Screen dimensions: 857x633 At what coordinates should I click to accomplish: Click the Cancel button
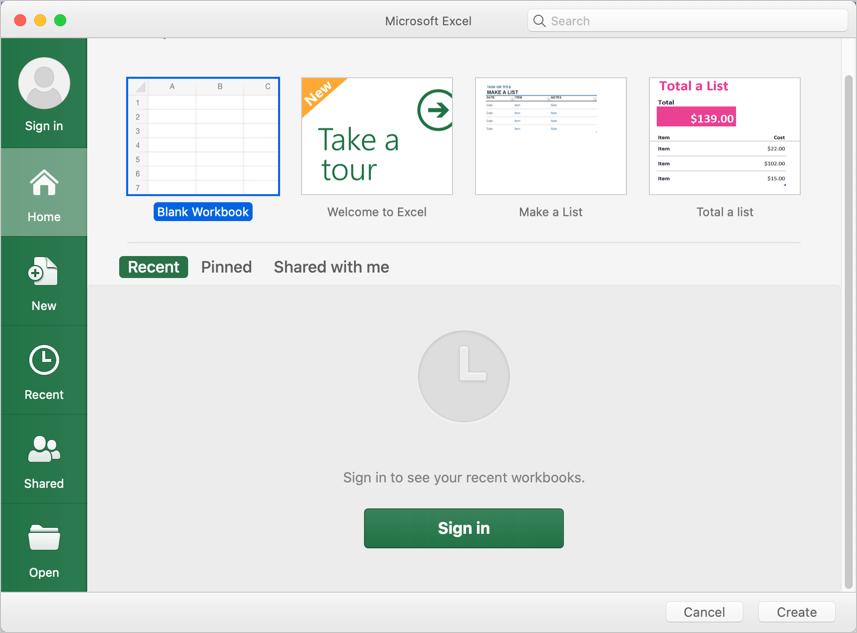point(704,612)
